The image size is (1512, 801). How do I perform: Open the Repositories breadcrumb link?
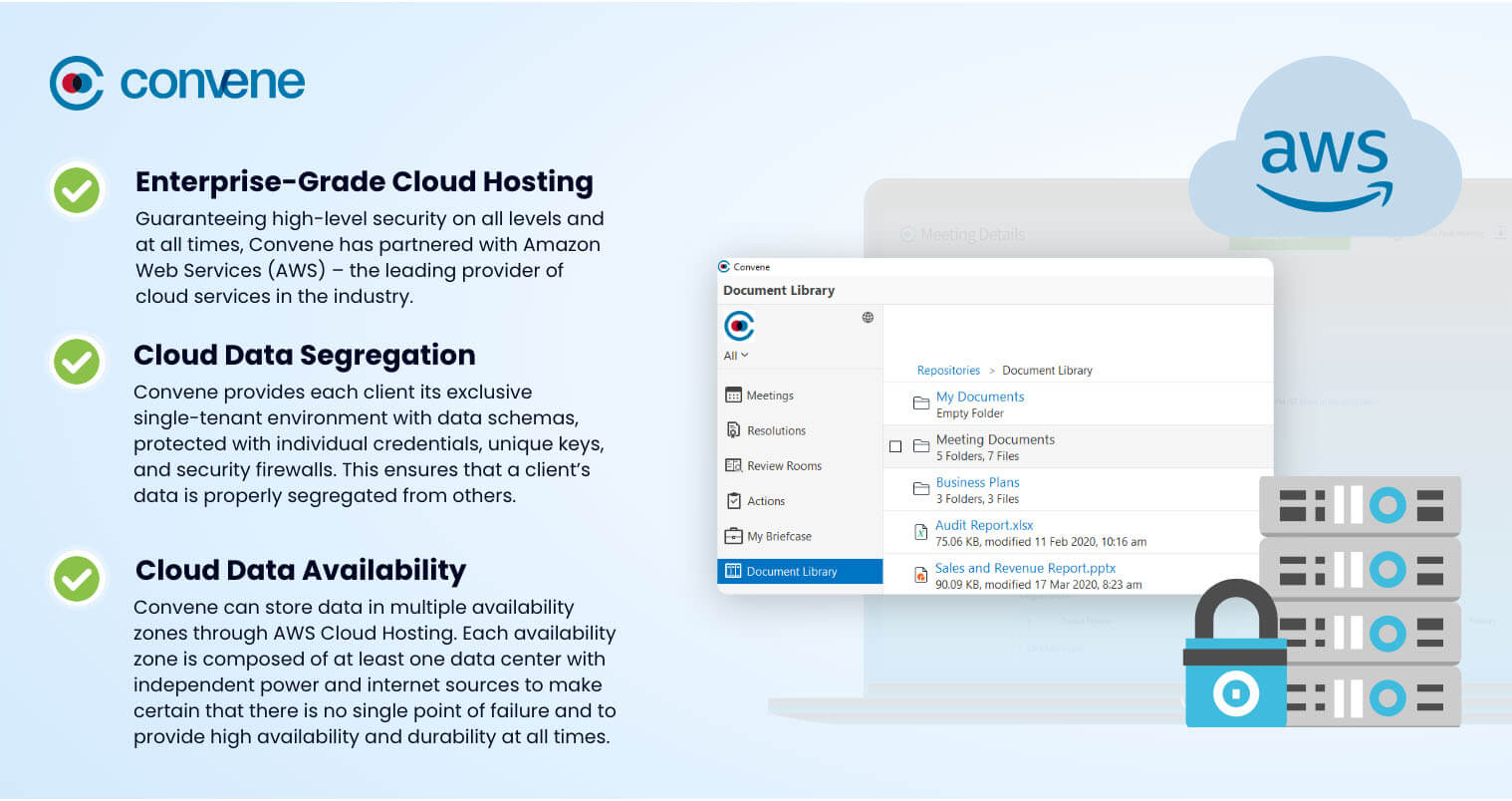click(x=948, y=370)
